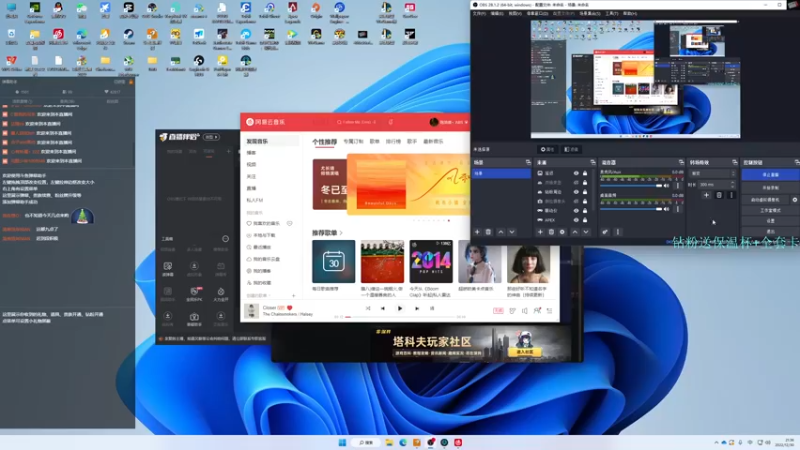
Task: Open the heartbeat mode icon beside liked music
Action: 289,223
